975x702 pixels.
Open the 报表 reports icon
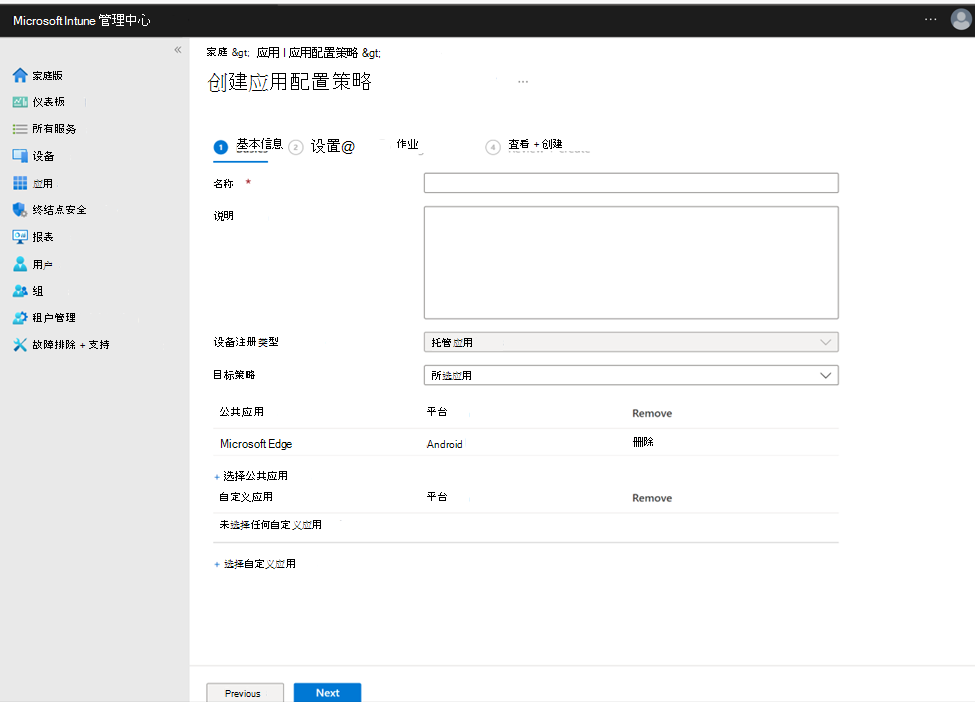[20, 237]
